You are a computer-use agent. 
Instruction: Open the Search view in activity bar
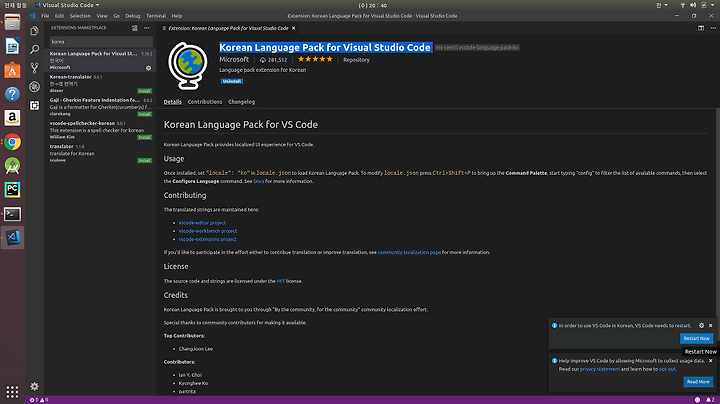tap(34, 49)
